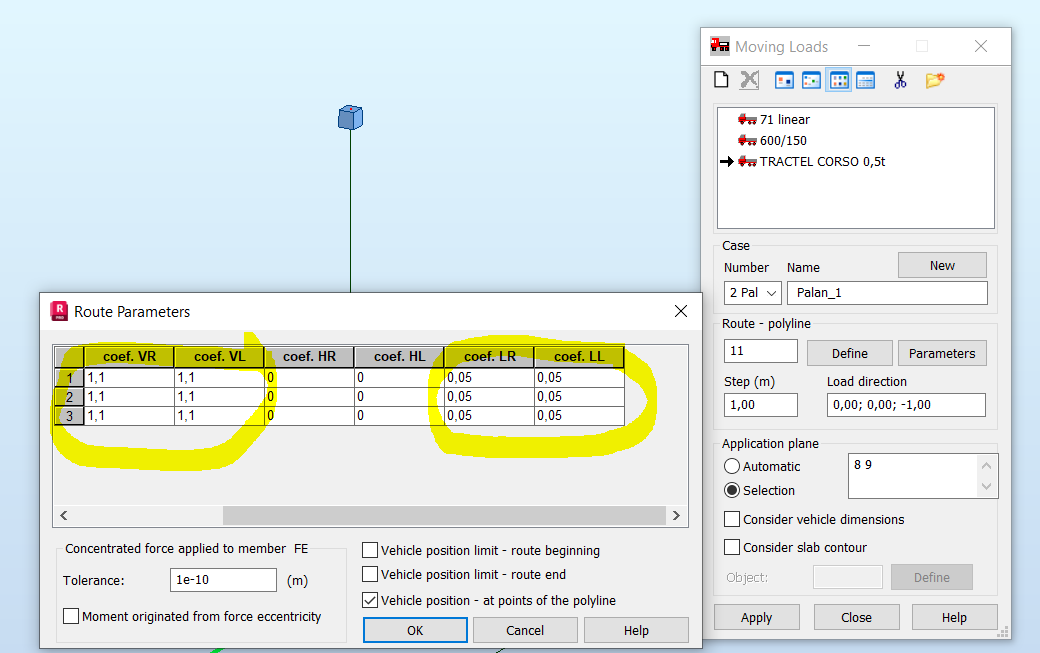The height and width of the screenshot is (653, 1040).
Task: Cut the selection with the scissors icon
Action: (x=899, y=80)
